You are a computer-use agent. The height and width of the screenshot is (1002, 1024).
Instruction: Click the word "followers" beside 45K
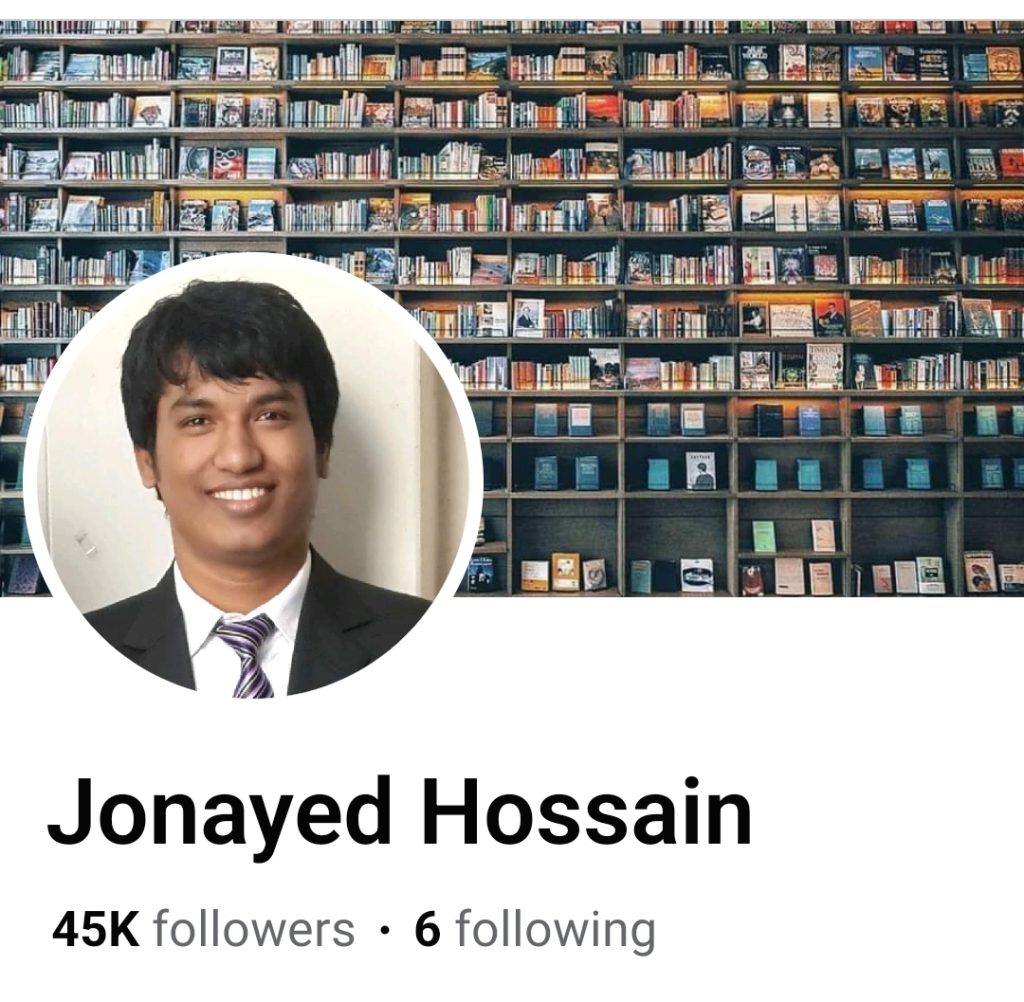pos(254,929)
